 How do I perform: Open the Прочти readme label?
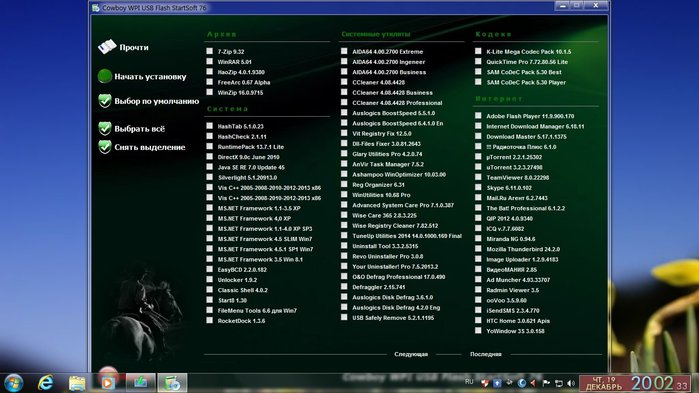tap(134, 47)
